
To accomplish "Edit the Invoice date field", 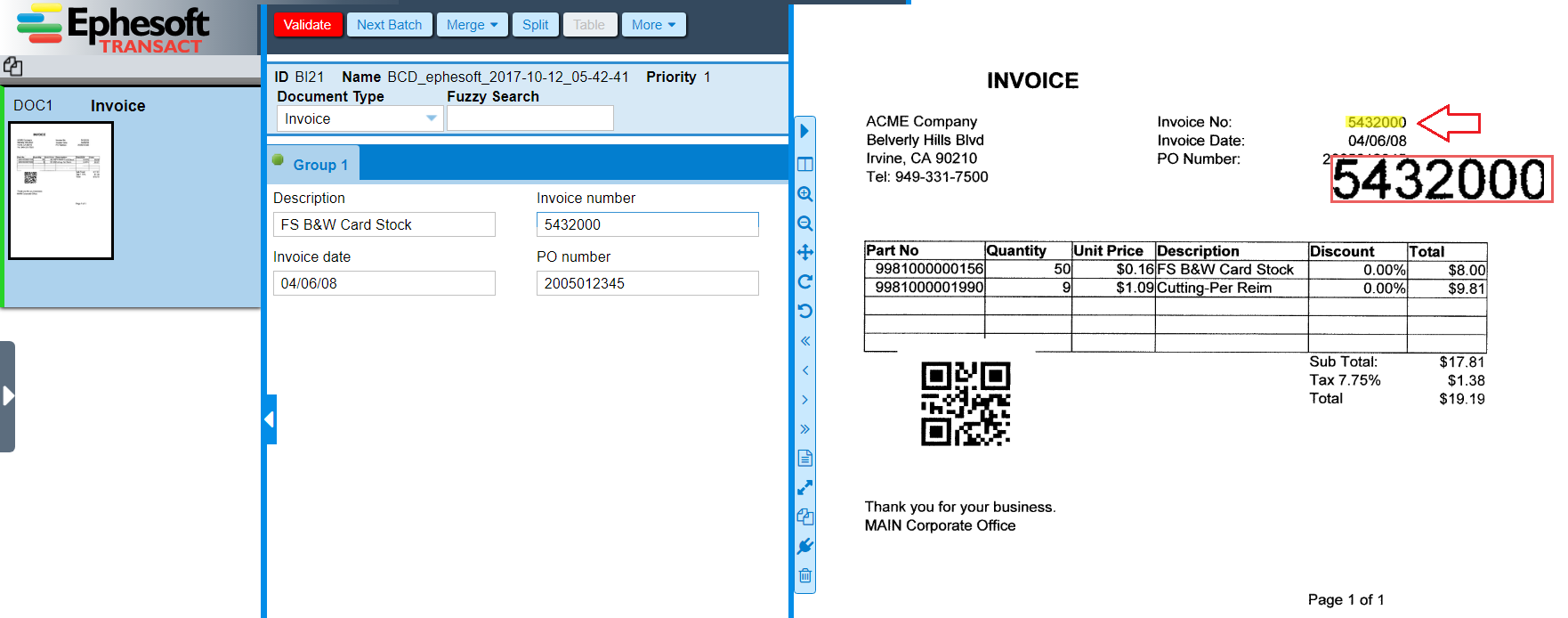I will [x=384, y=283].
